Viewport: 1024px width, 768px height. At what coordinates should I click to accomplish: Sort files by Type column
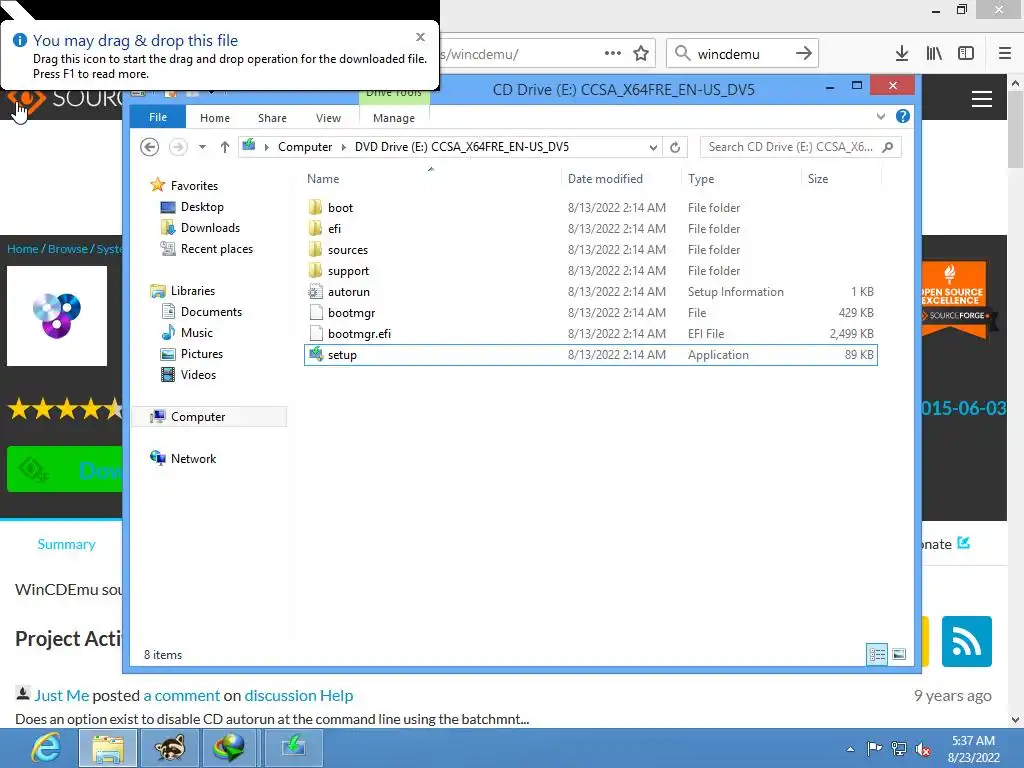pos(701,178)
